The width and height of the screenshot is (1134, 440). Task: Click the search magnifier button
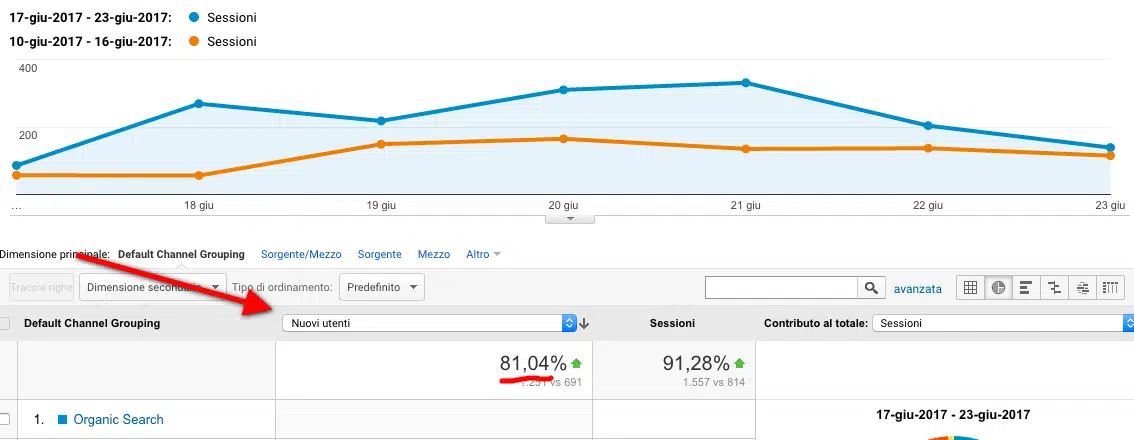[871, 288]
